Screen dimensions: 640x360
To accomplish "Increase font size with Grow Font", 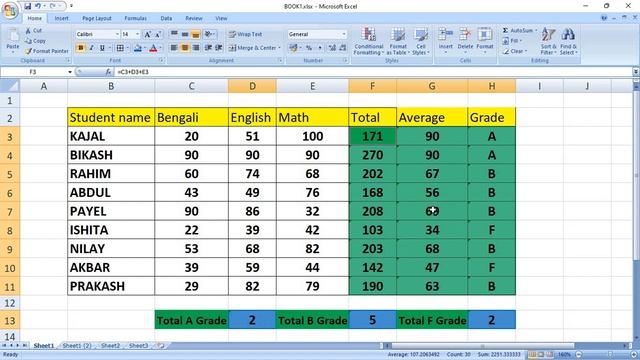I will 148,34.
